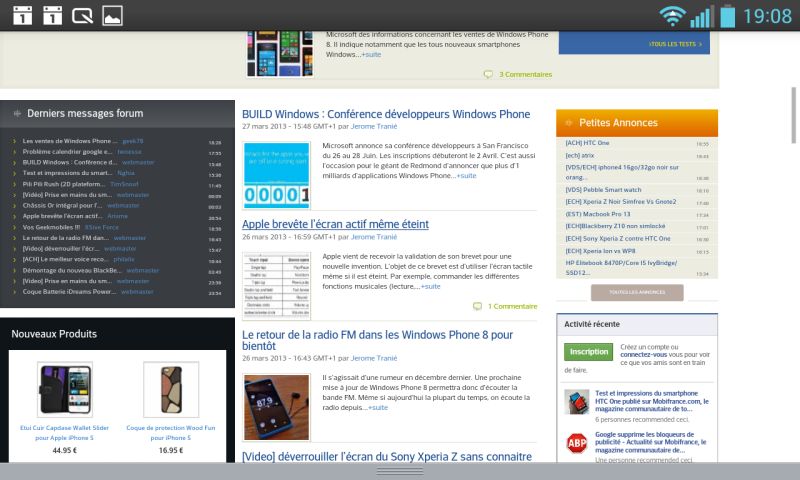Viewport: 800px width, 480px height.
Task: Click Jerome Tranié author link under BUILD Windows
Action: tap(374, 127)
